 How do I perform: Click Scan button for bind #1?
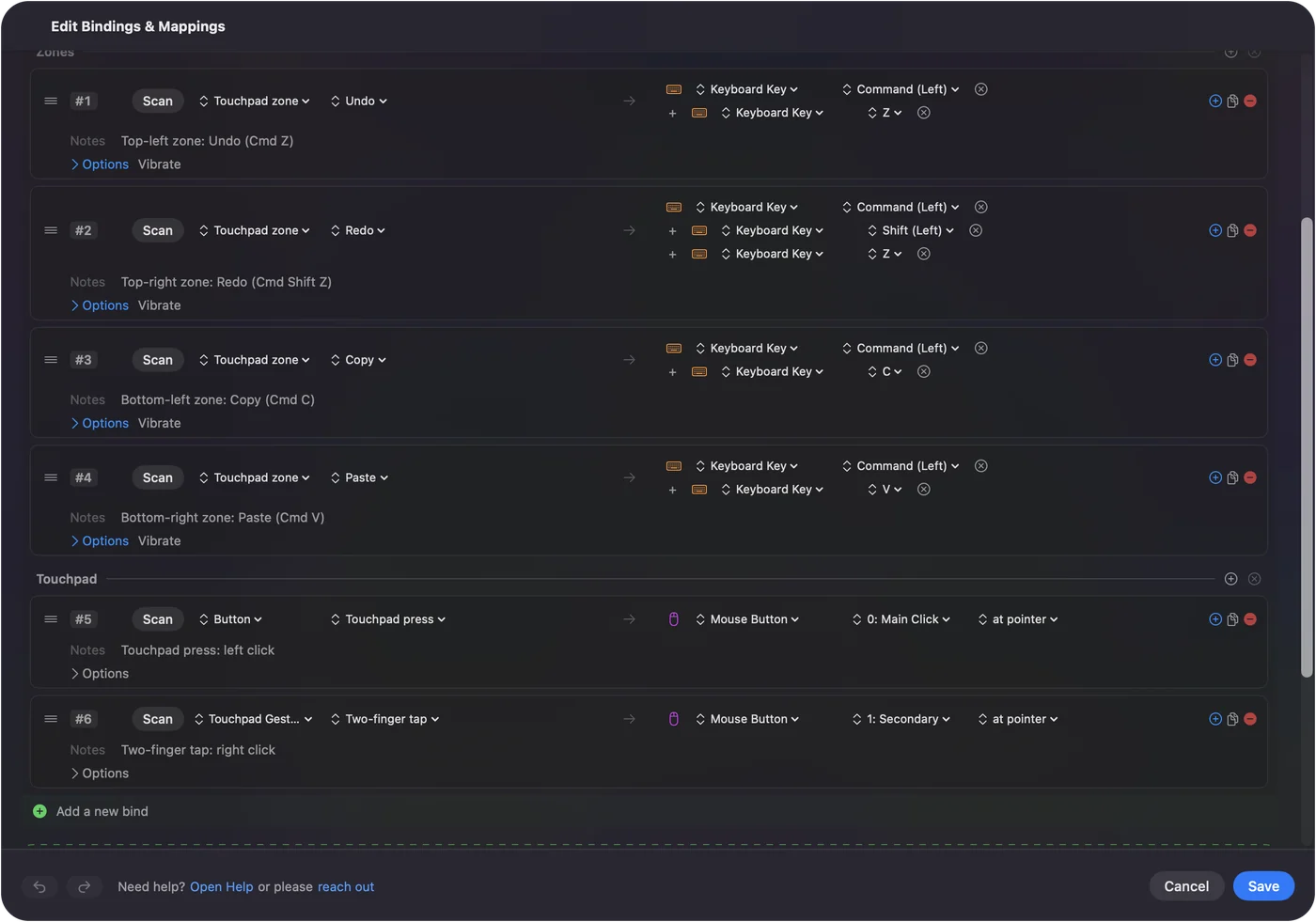(158, 102)
